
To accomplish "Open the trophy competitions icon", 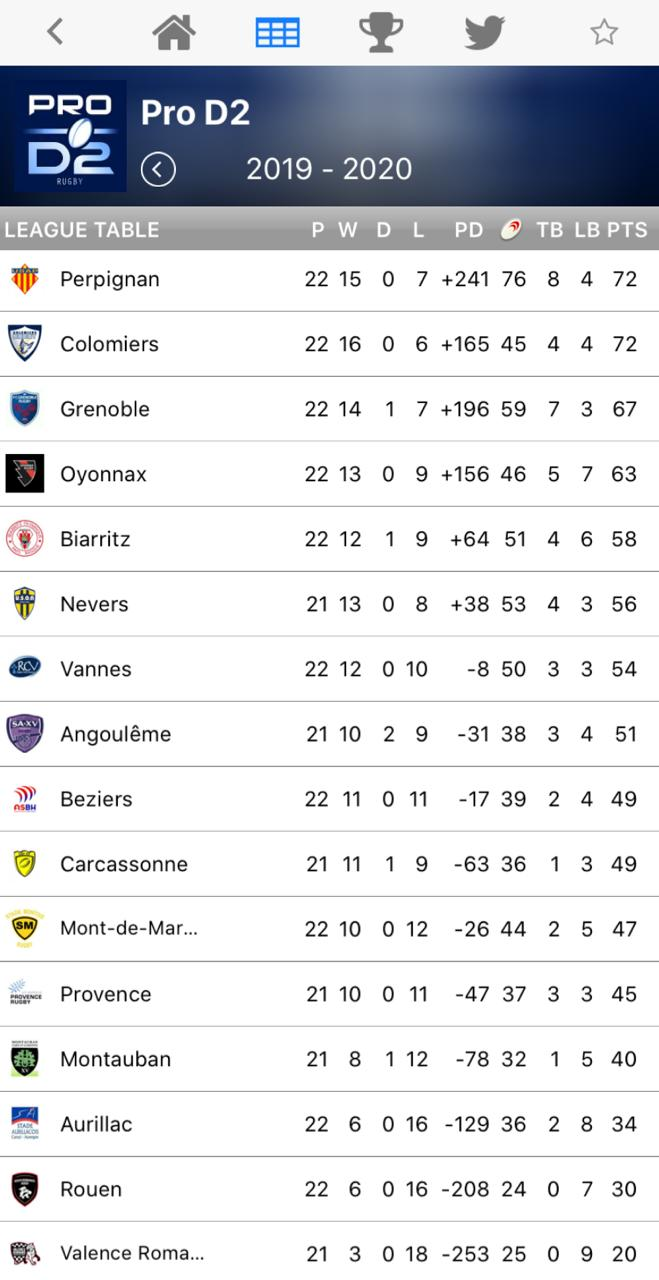I will tap(380, 32).
